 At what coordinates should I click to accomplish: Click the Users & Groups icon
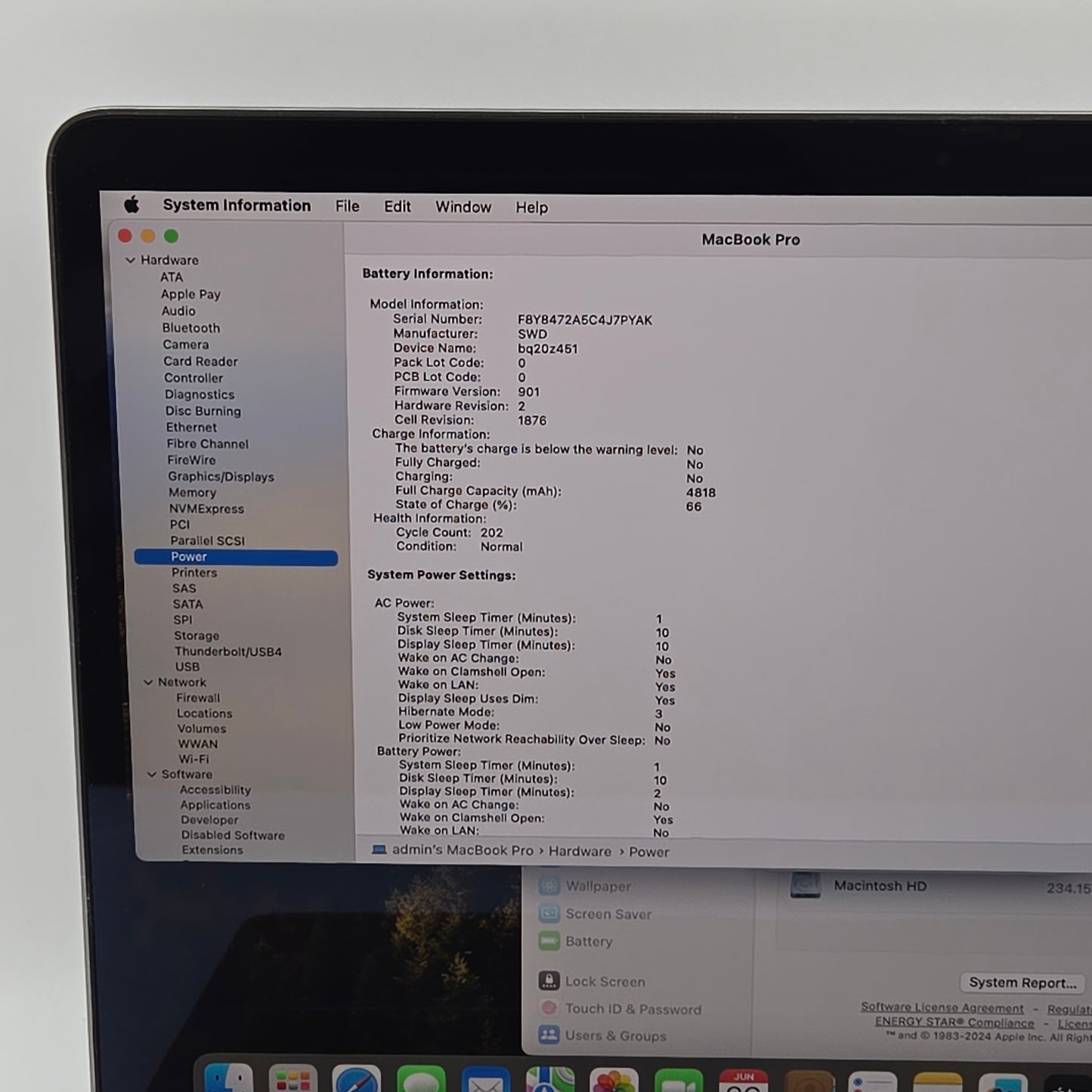pyautogui.click(x=549, y=1035)
